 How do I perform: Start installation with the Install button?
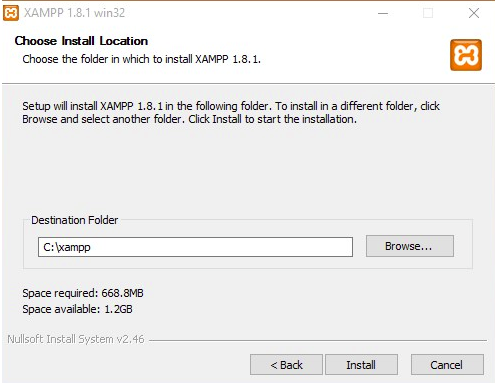pos(361,365)
